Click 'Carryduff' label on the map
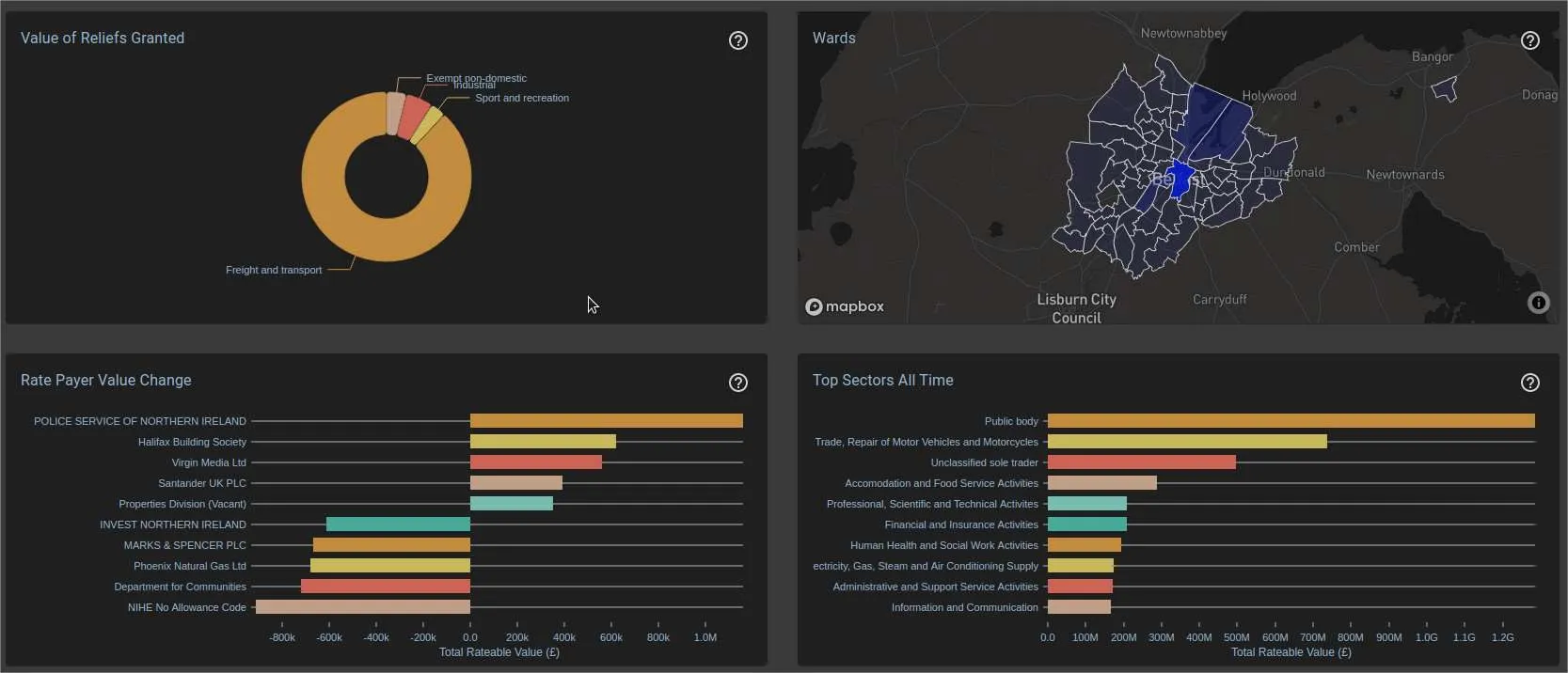The width and height of the screenshot is (1568, 673). click(x=1220, y=300)
